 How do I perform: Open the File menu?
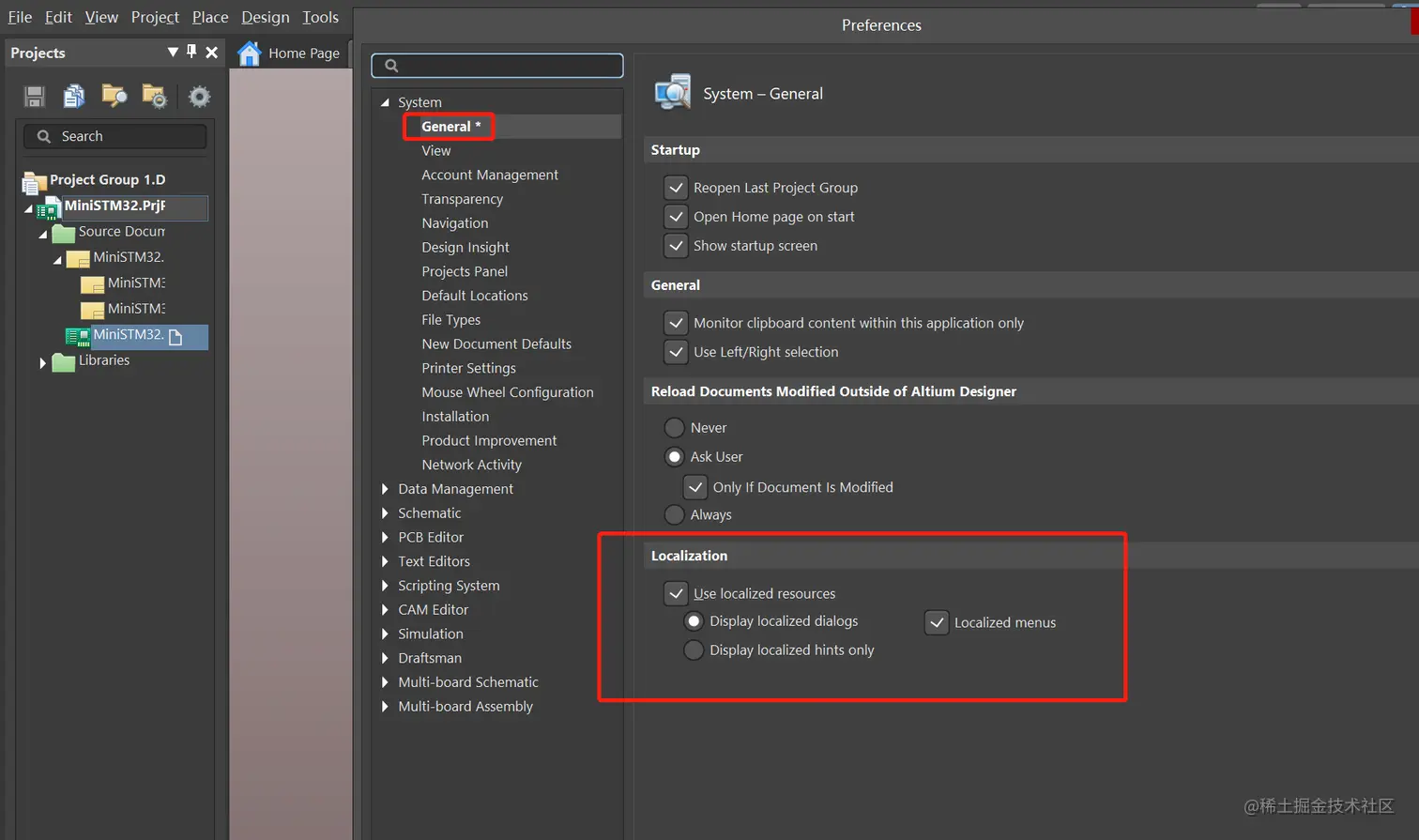pyautogui.click(x=20, y=17)
